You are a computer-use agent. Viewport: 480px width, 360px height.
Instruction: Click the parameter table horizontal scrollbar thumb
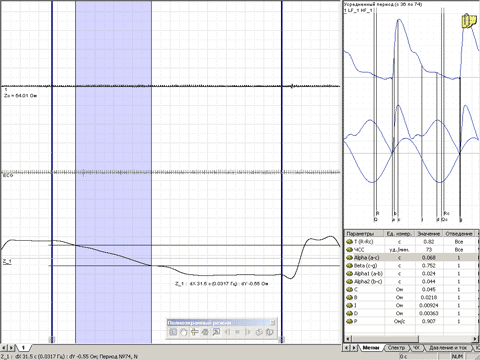[x=384, y=339]
